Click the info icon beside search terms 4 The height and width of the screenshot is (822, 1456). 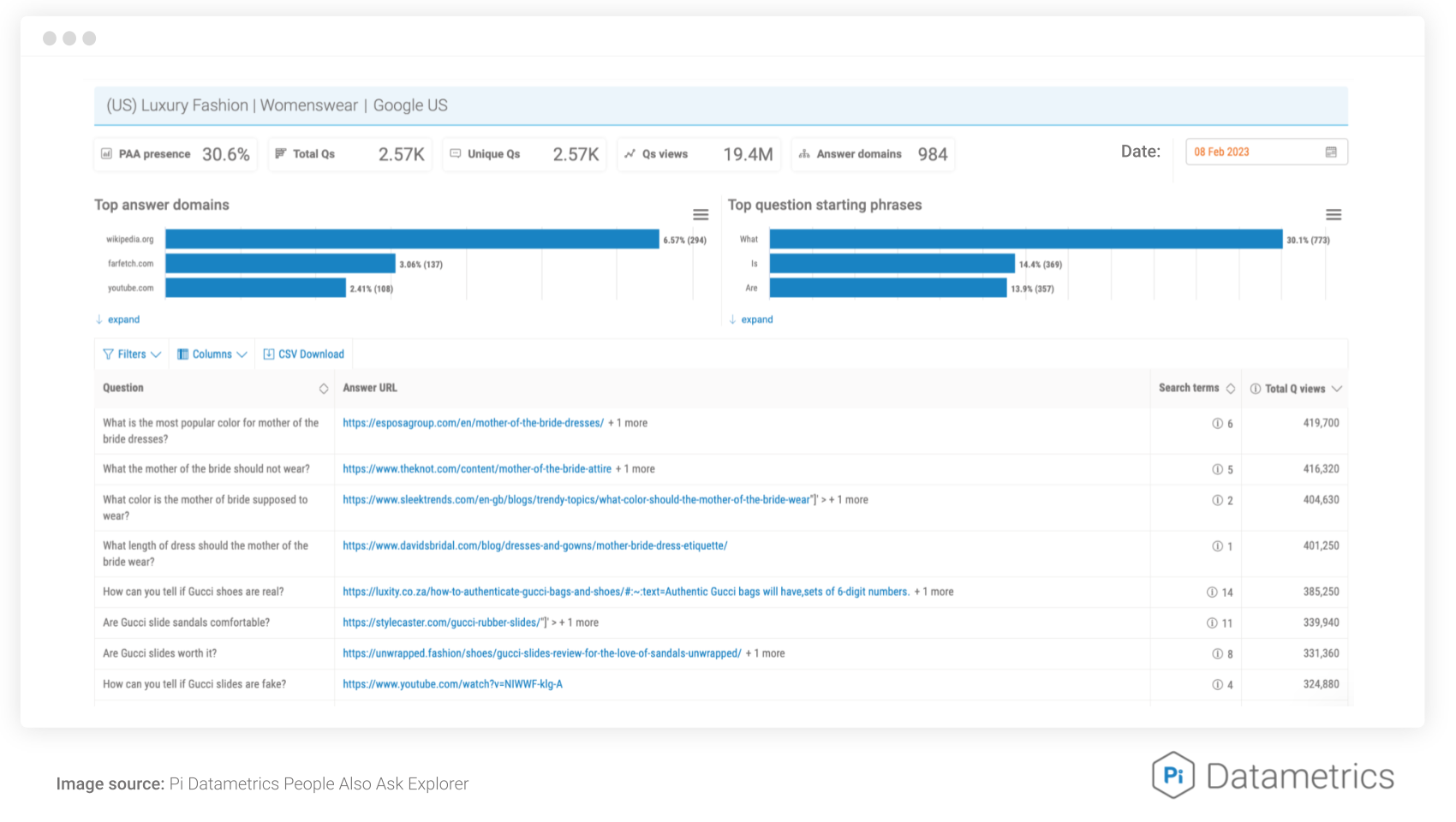tap(1217, 685)
